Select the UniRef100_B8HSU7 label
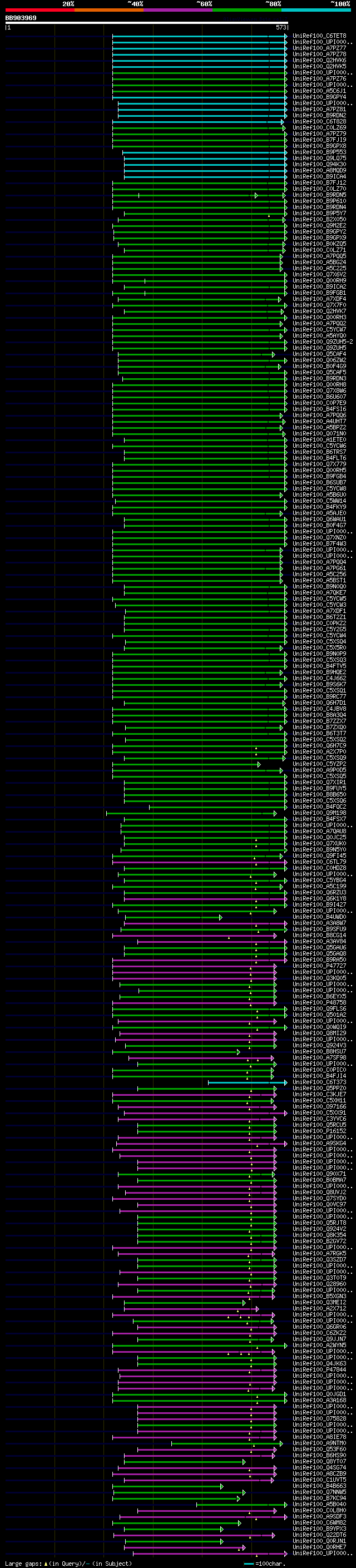356x1568 pixels. coord(319,1052)
